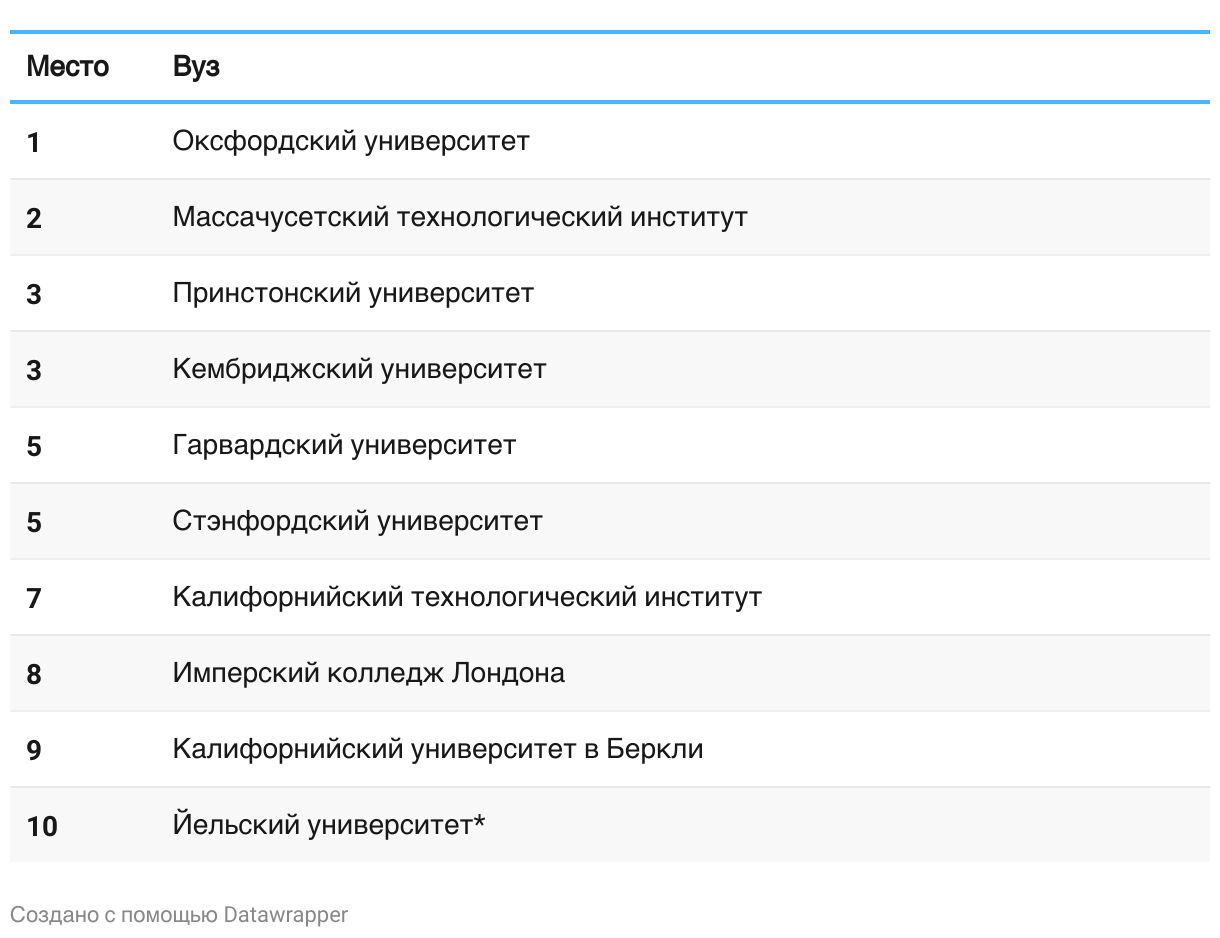Select Гарвардский университет in the list
Screen dimensions: 1220x938
(x=344, y=445)
